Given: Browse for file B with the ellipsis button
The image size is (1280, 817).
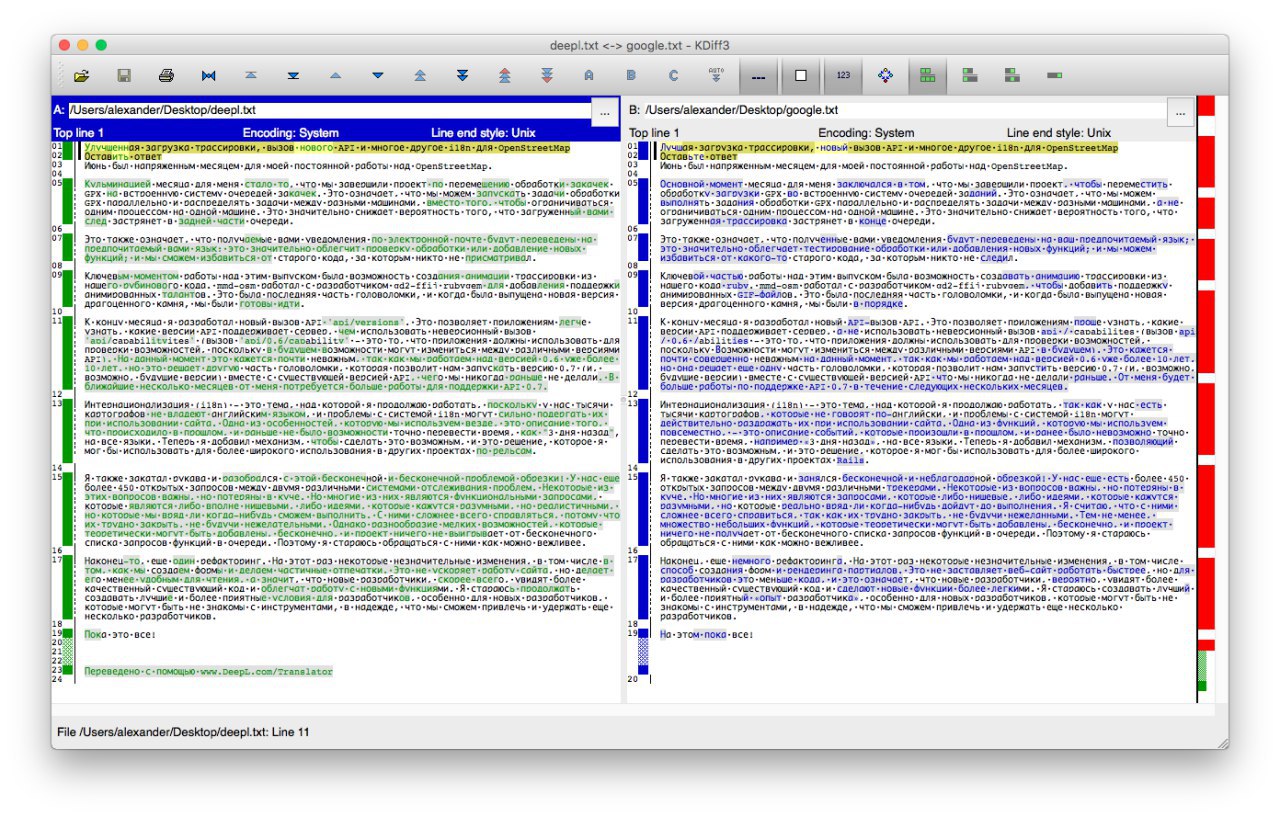Looking at the screenshot, I should 1181,113.
